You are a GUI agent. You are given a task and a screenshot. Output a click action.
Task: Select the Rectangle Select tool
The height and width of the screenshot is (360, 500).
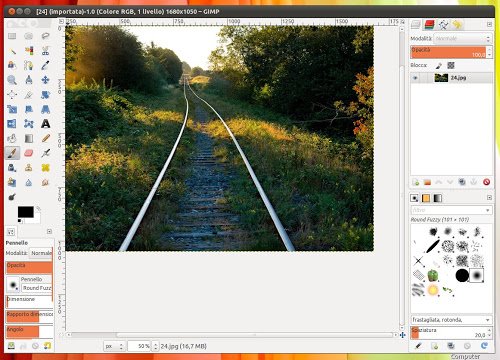pyautogui.click(x=12, y=36)
